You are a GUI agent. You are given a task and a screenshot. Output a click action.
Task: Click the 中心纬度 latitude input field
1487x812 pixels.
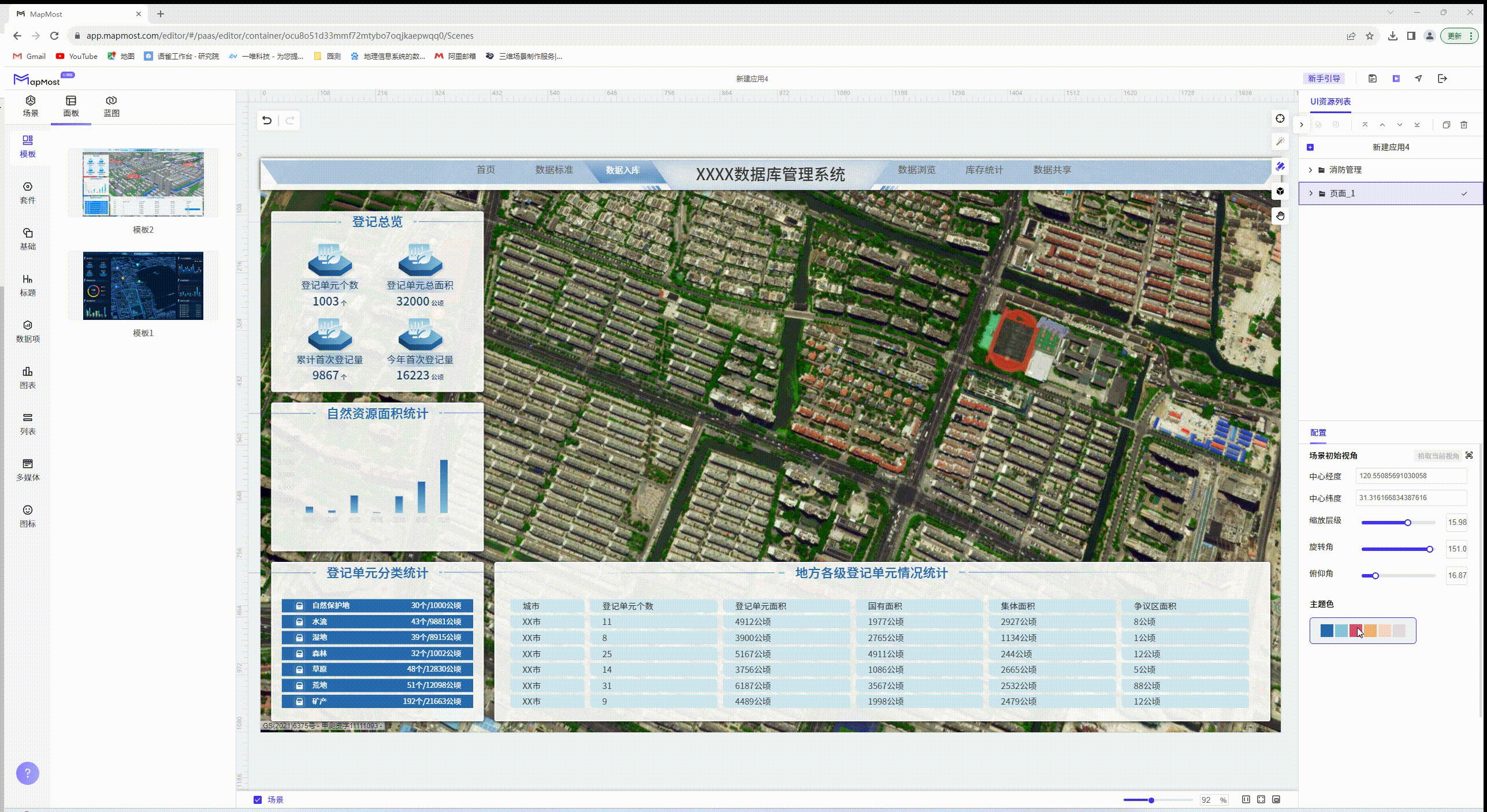(x=1411, y=498)
